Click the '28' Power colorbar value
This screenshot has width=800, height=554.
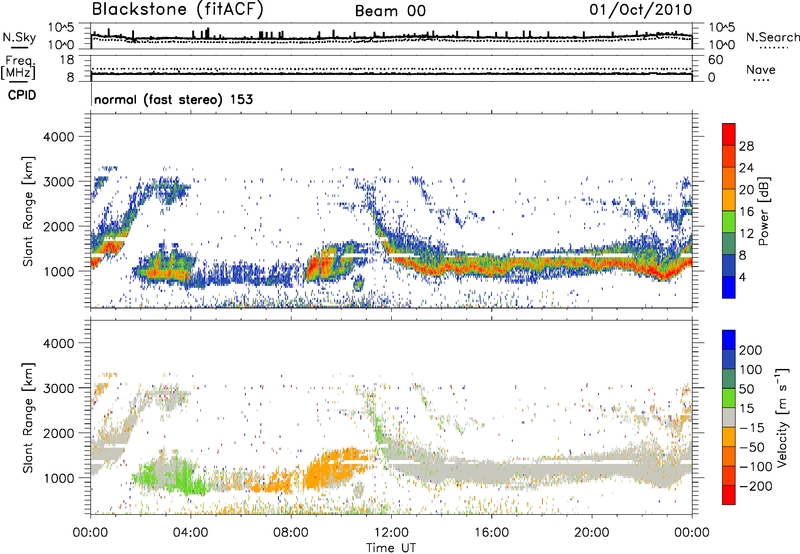tap(746, 146)
